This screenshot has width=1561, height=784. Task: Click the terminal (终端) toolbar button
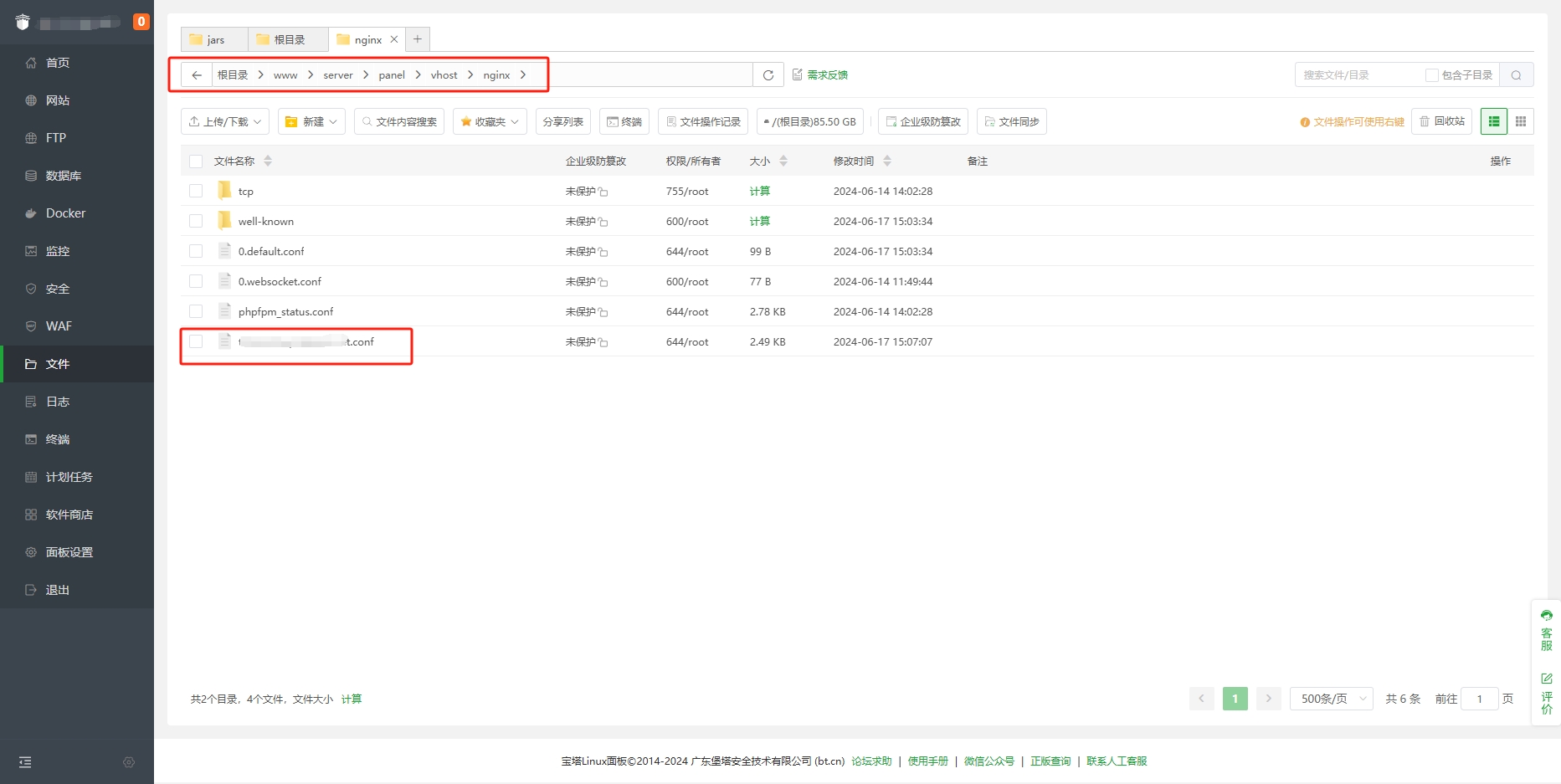624,121
